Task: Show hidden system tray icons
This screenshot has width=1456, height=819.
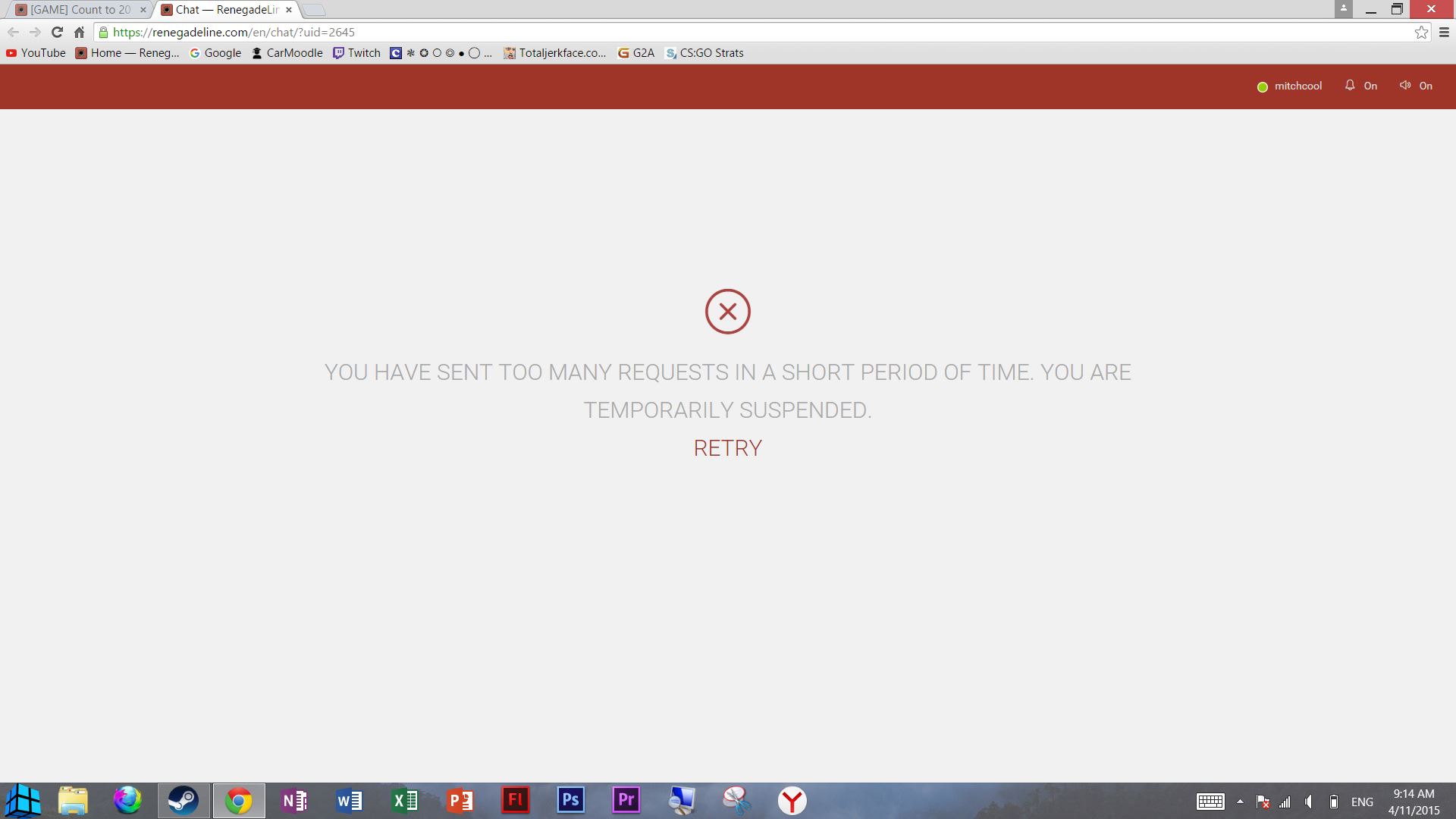Action: tap(1240, 802)
